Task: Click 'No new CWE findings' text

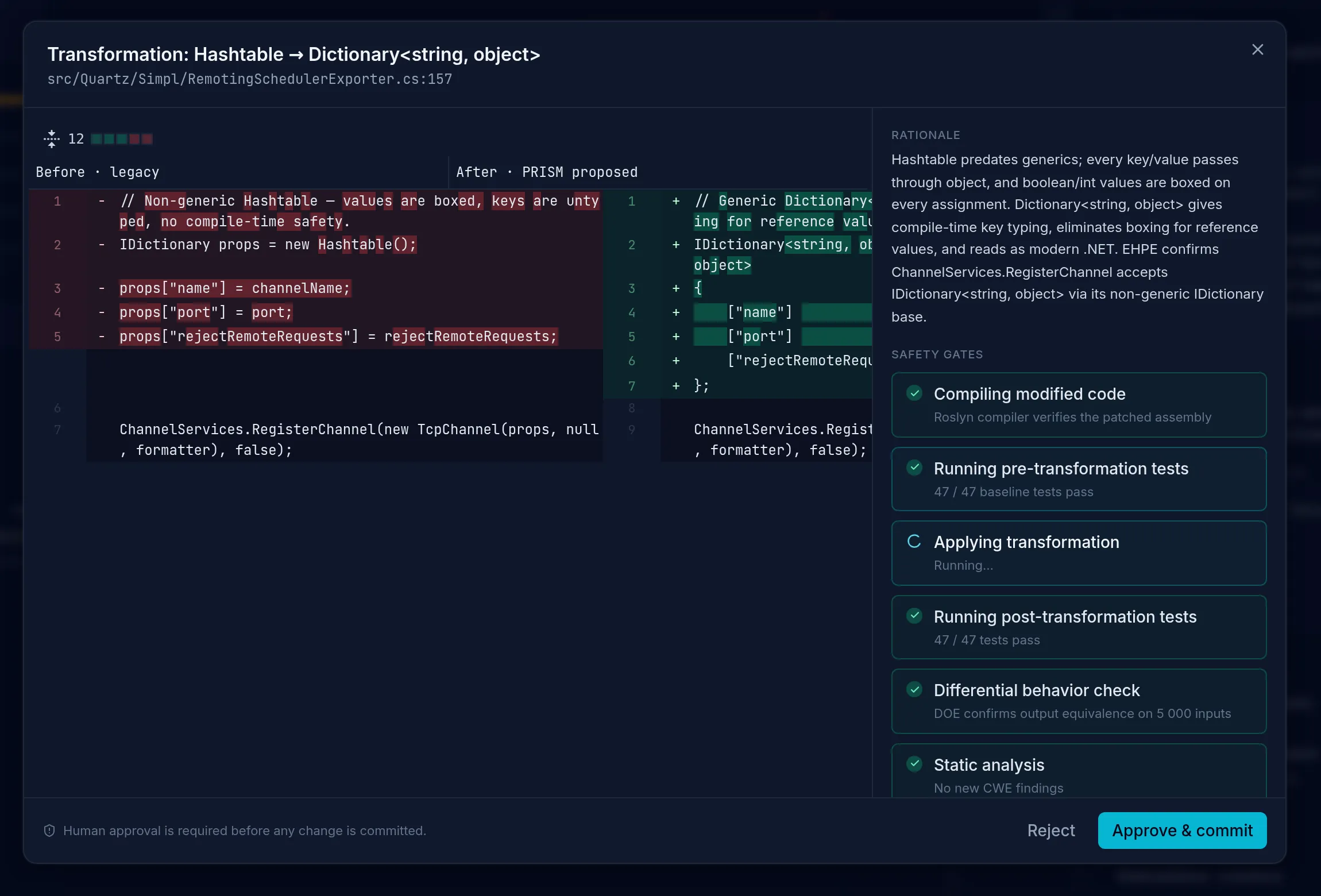Action: click(998, 789)
